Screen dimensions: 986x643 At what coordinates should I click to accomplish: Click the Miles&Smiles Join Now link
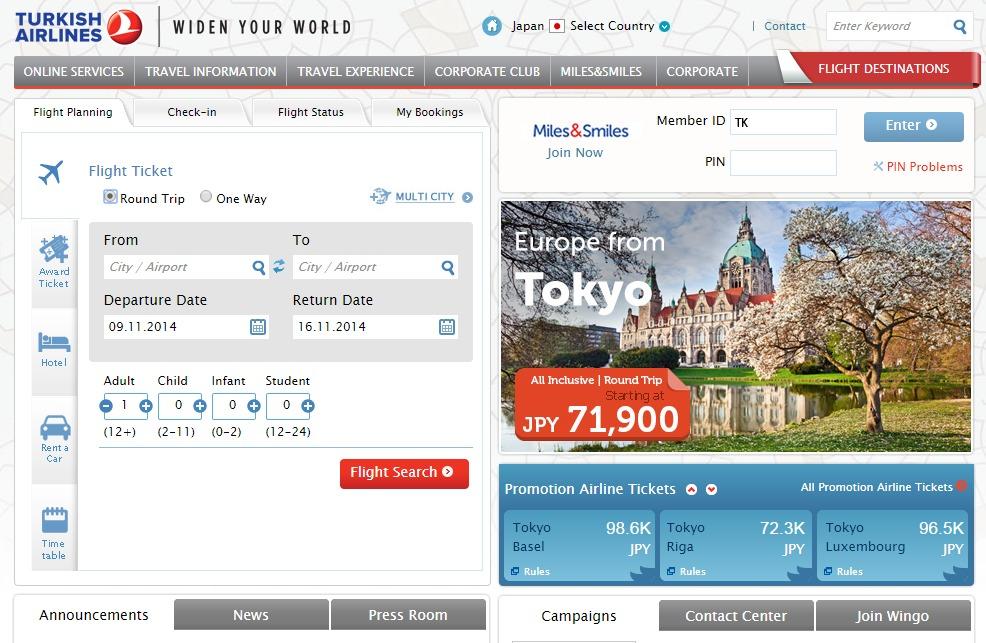tap(574, 153)
